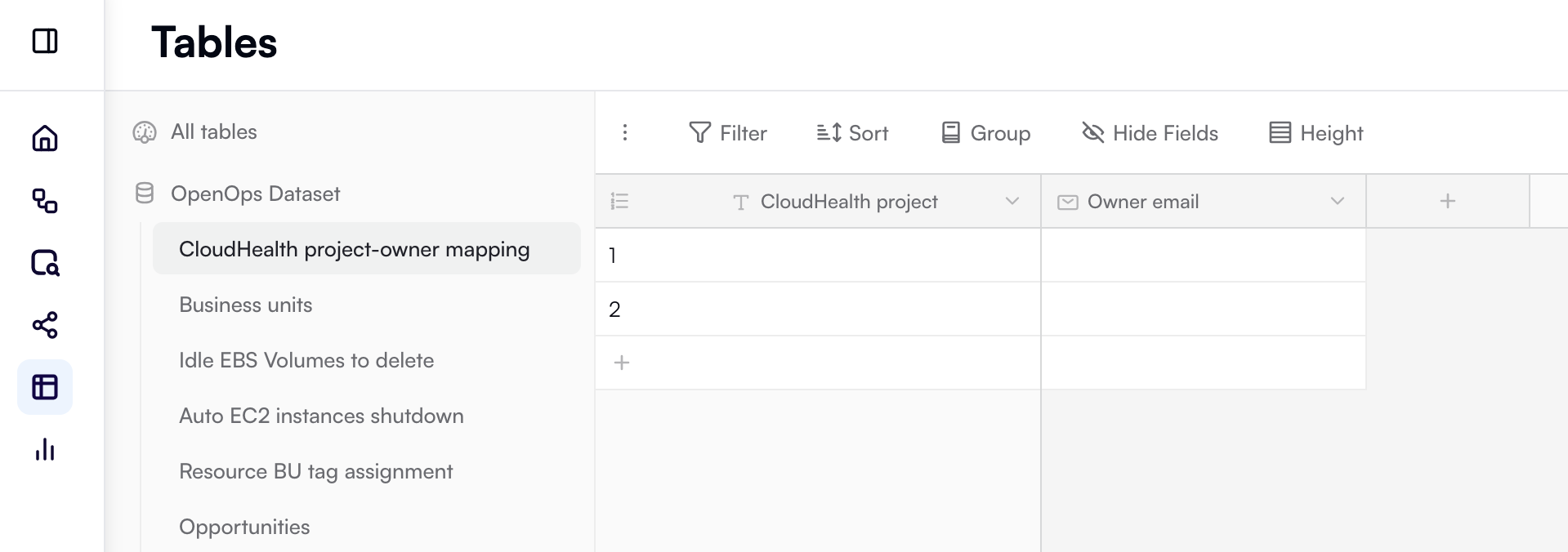Expand the OpenOps Dataset entry
The image size is (1568, 552).
click(256, 194)
